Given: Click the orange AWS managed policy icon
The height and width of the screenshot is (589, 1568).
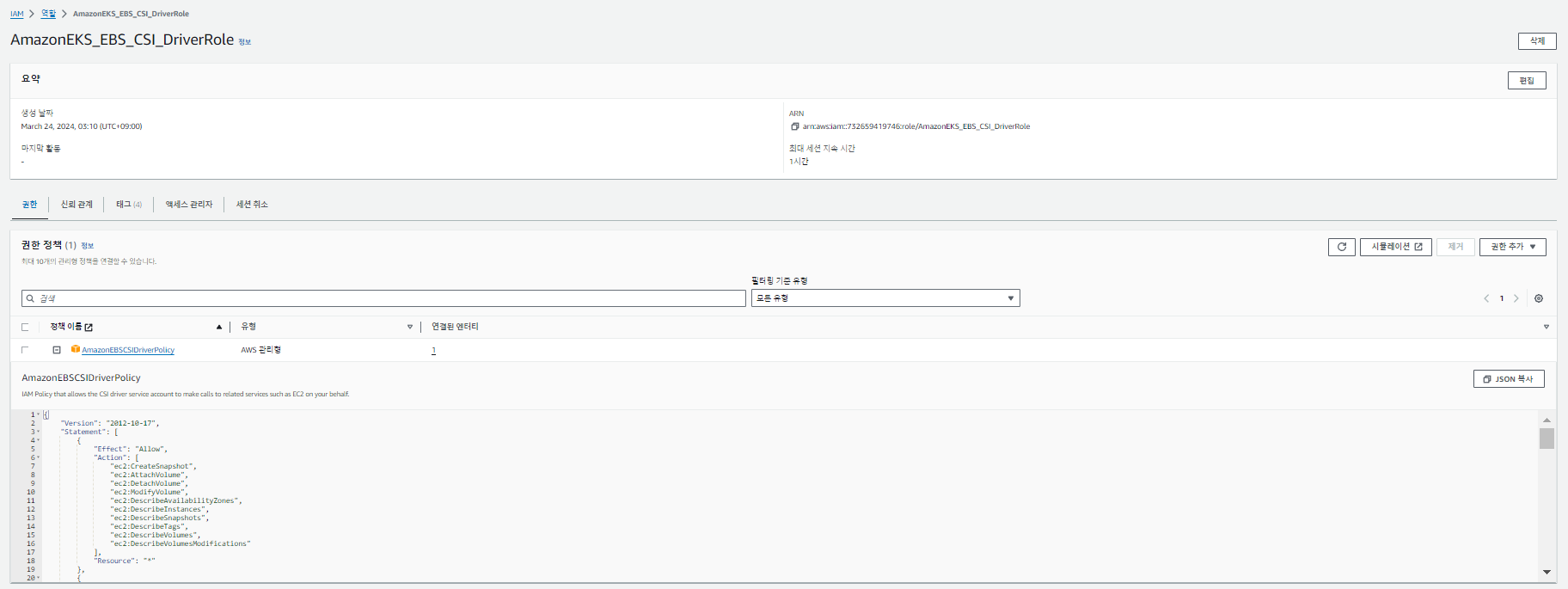Looking at the screenshot, I should (76, 349).
